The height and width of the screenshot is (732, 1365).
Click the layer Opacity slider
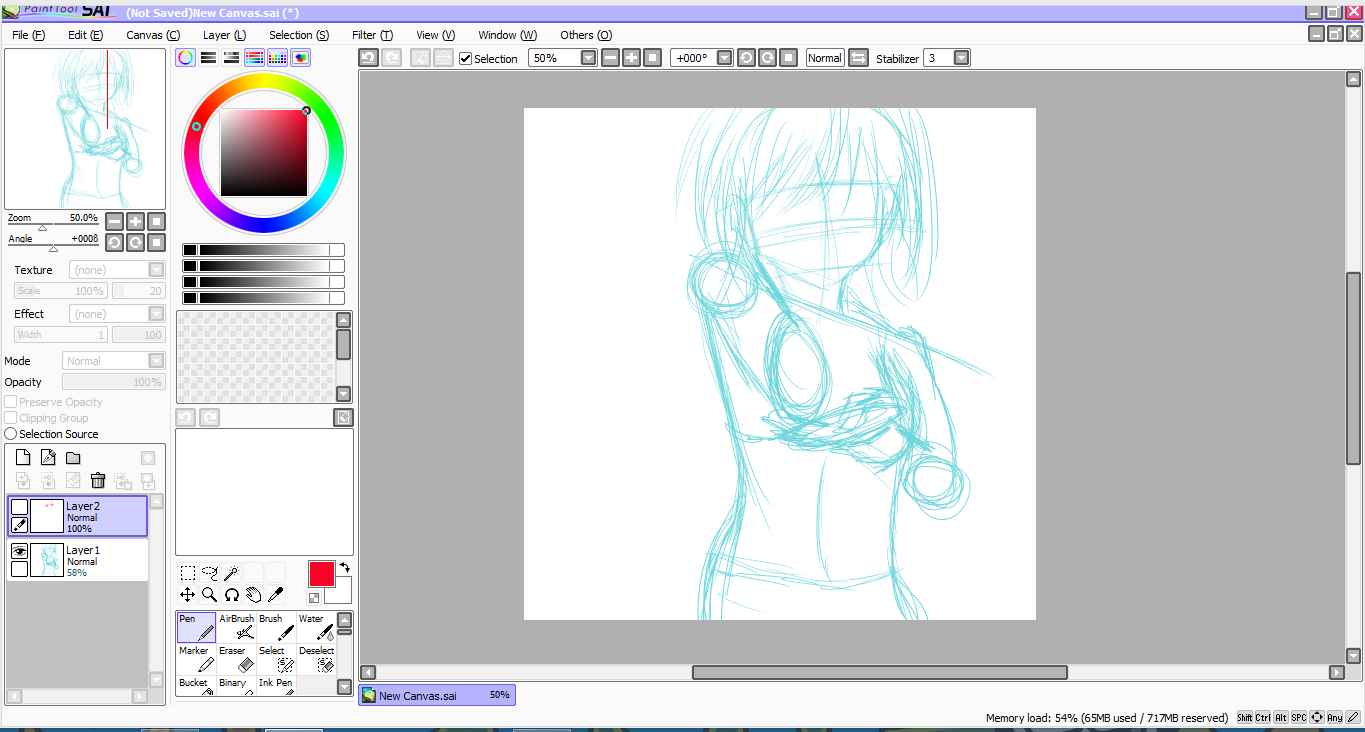[x=113, y=382]
